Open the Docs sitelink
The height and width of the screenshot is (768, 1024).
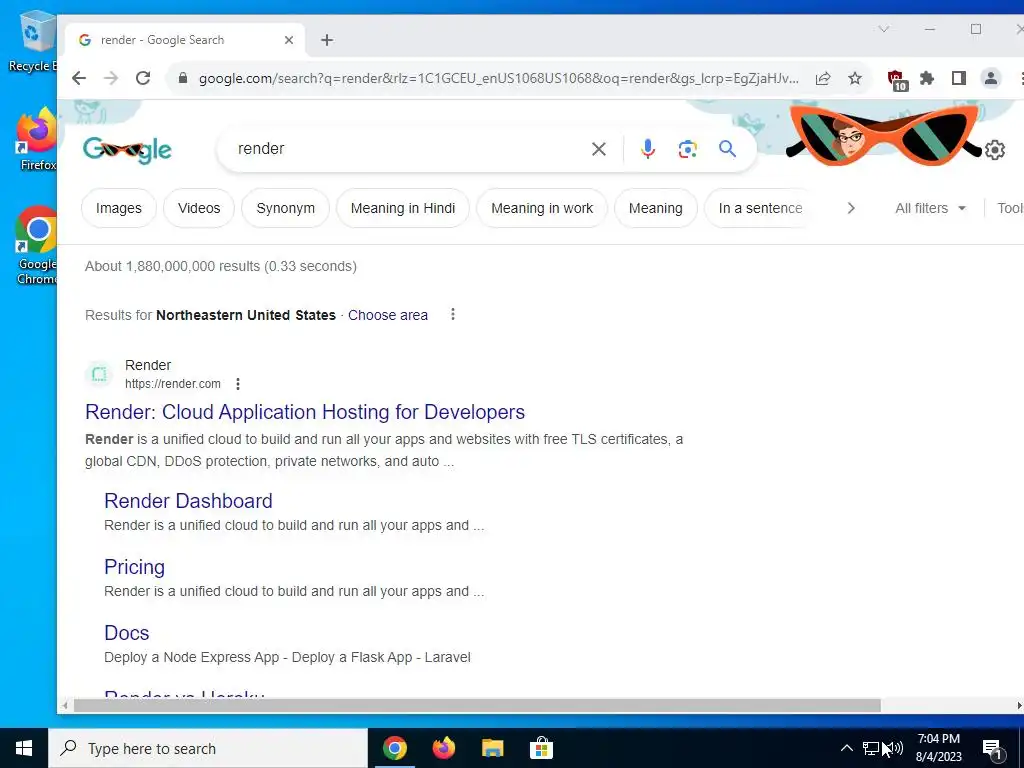tap(127, 633)
